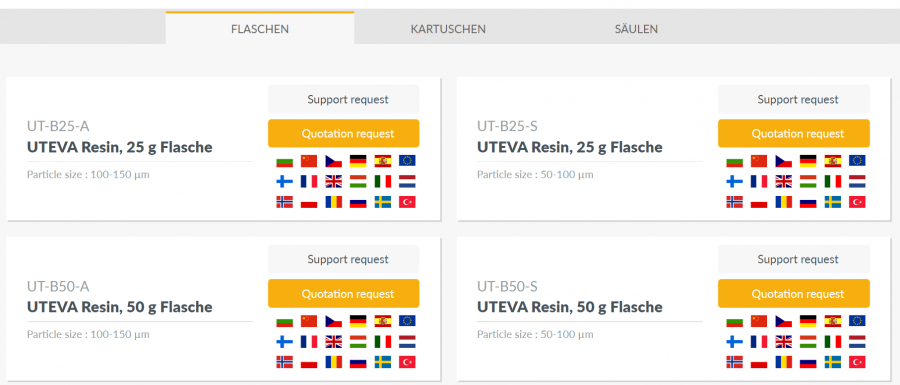
Task: Open Support request for UT-B50-A
Action: 343,259
